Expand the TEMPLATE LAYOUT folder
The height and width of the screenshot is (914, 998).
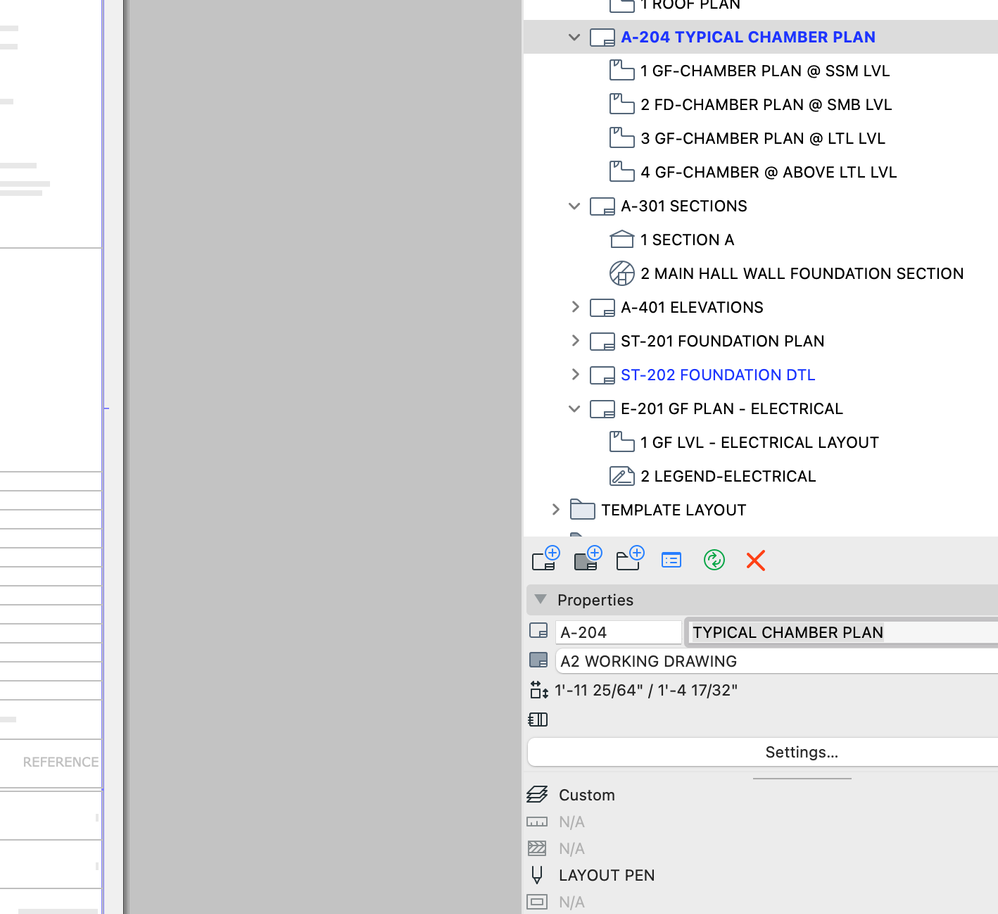click(x=556, y=510)
